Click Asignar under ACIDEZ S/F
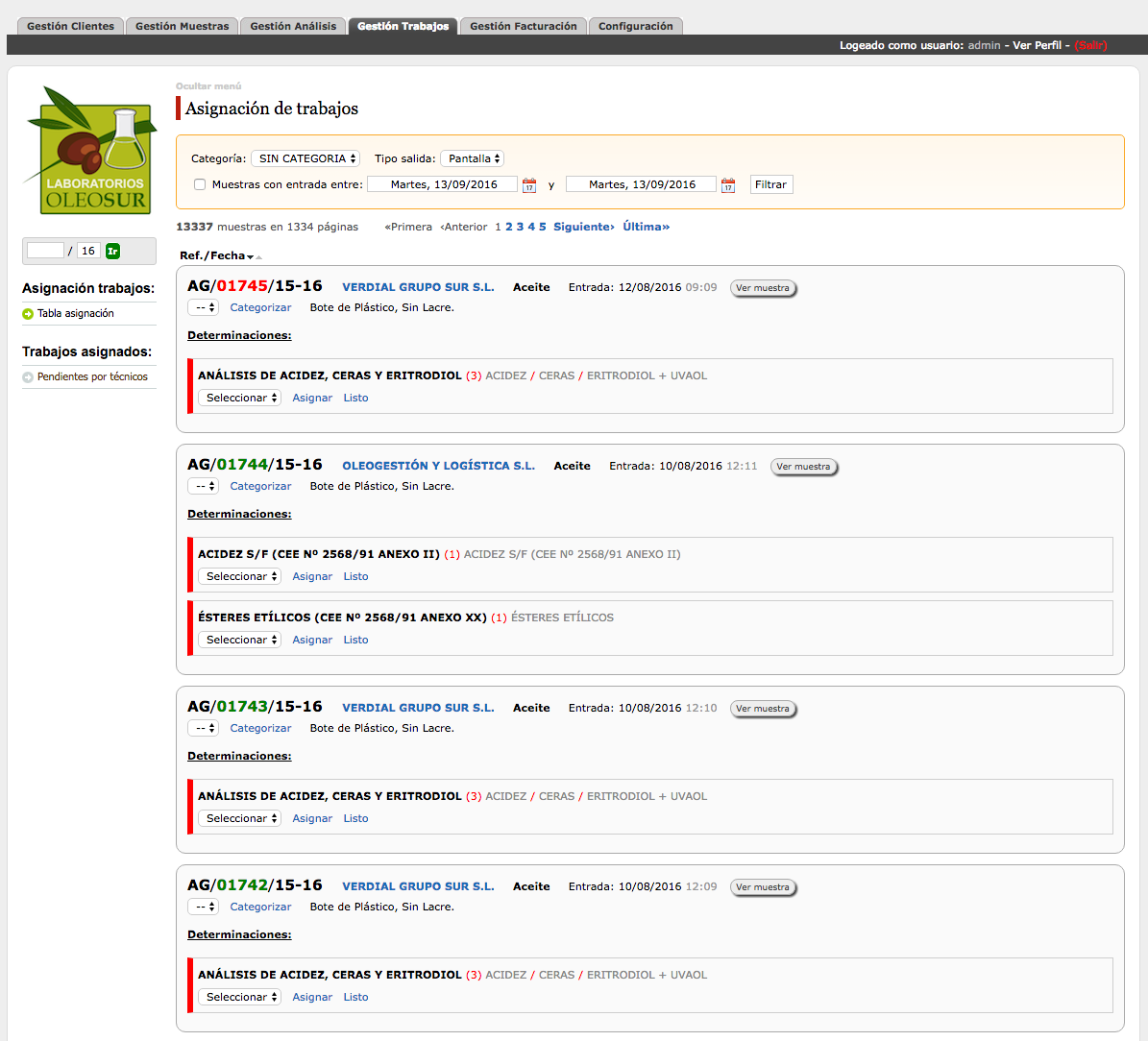The height and width of the screenshot is (1041, 1148). (312, 577)
